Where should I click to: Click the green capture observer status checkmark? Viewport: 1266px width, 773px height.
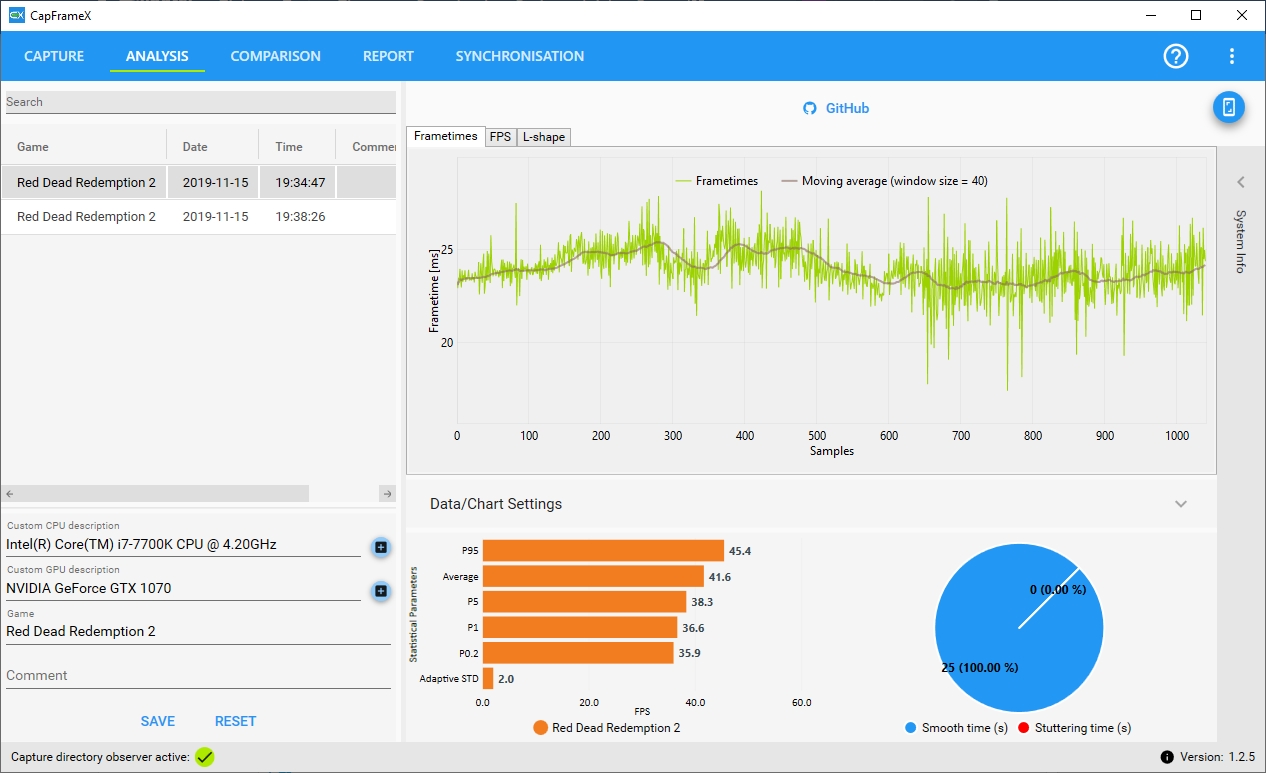point(205,757)
